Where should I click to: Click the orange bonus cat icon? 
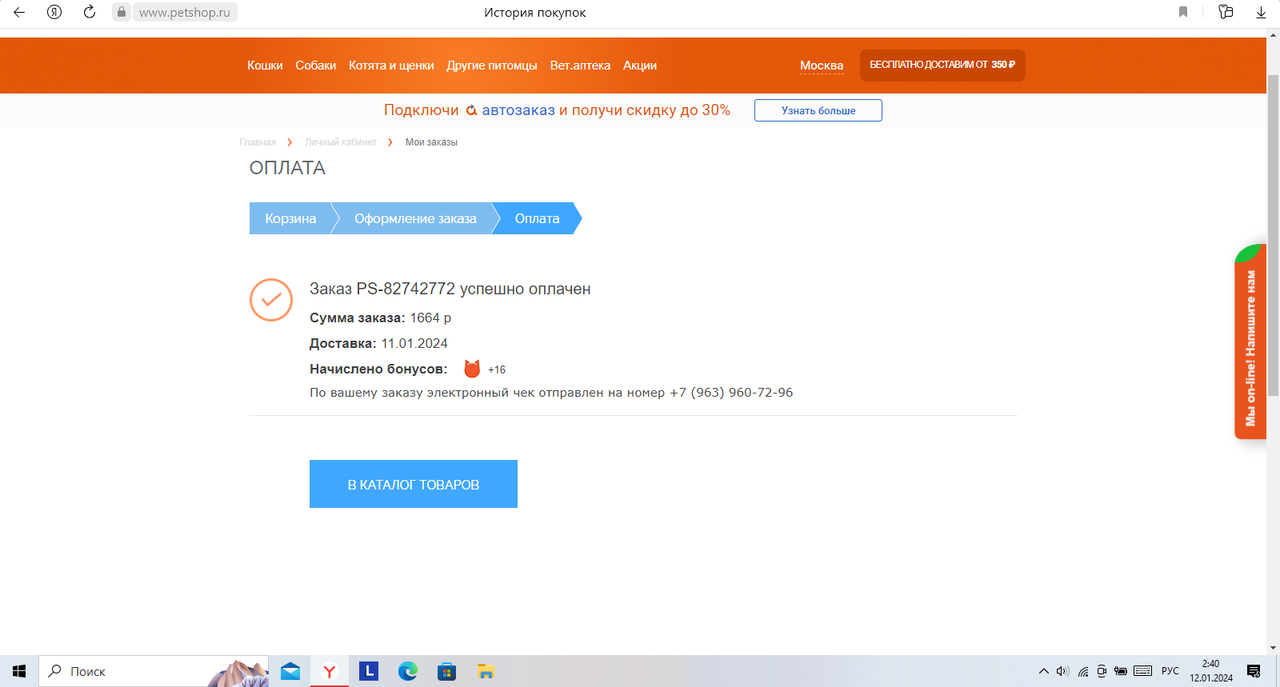click(x=472, y=369)
